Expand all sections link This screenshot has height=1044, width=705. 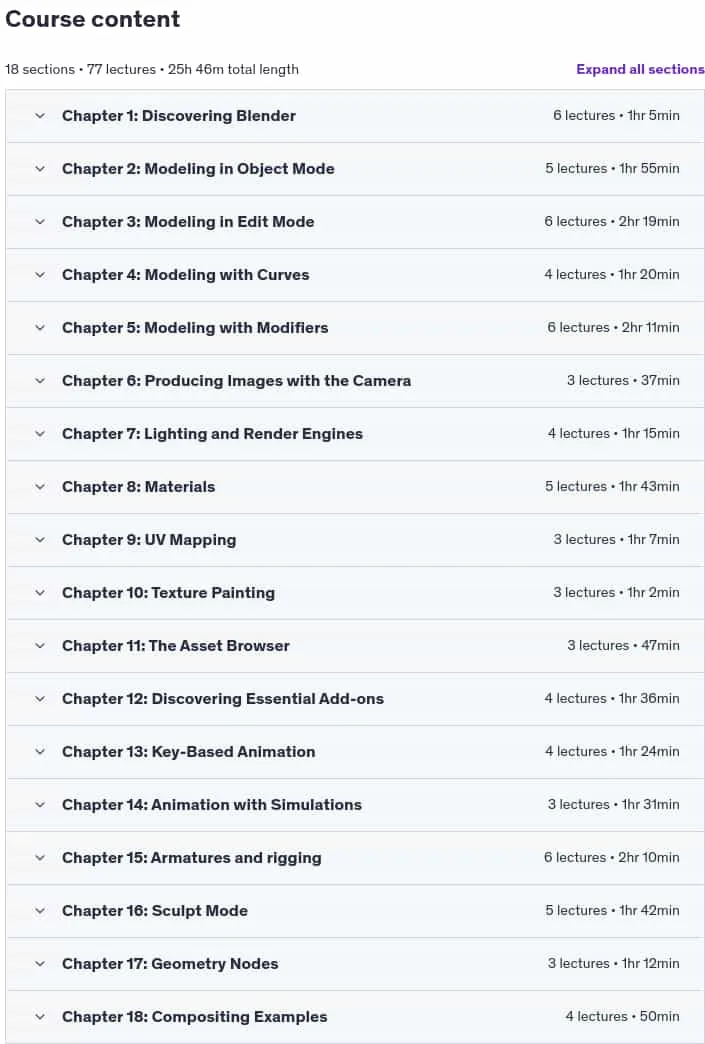pos(640,69)
